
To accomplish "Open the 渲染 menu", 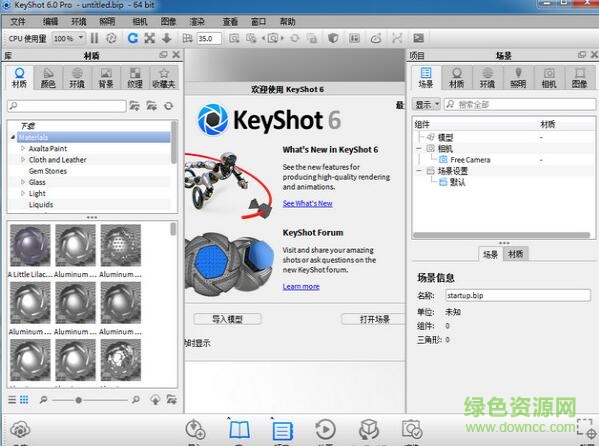I will click(x=197, y=22).
